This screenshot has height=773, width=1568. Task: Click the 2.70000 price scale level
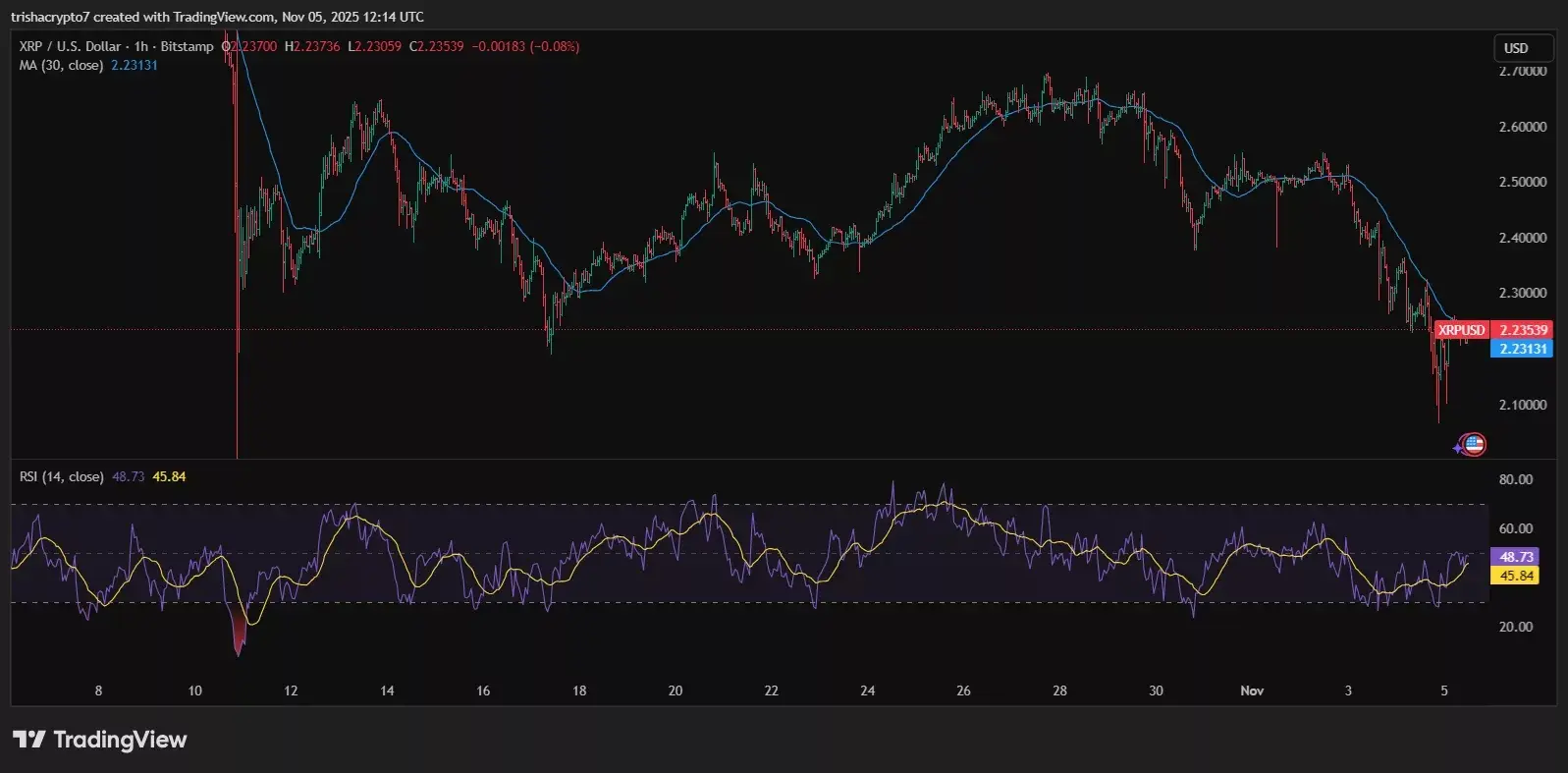[x=1522, y=72]
